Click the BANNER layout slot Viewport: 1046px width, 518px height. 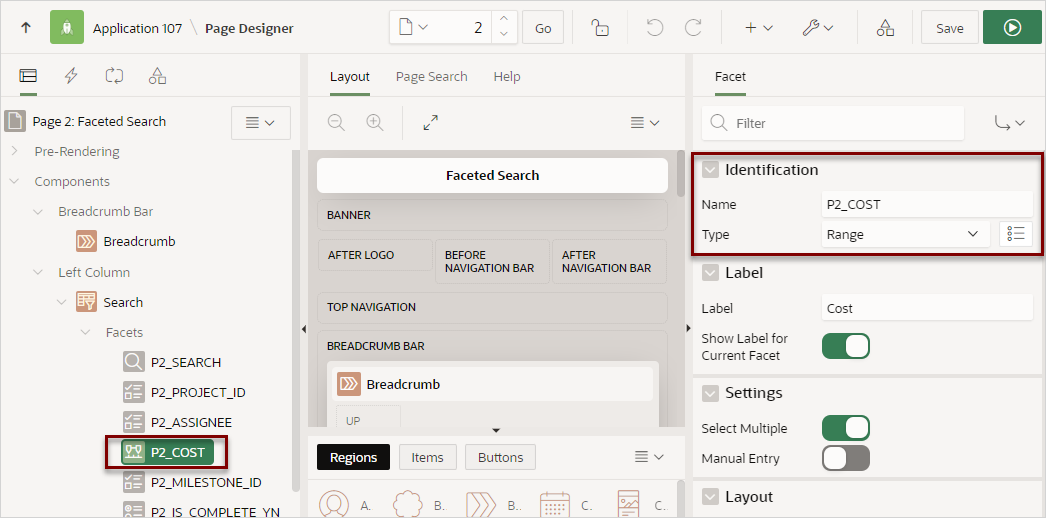[x=492, y=215]
